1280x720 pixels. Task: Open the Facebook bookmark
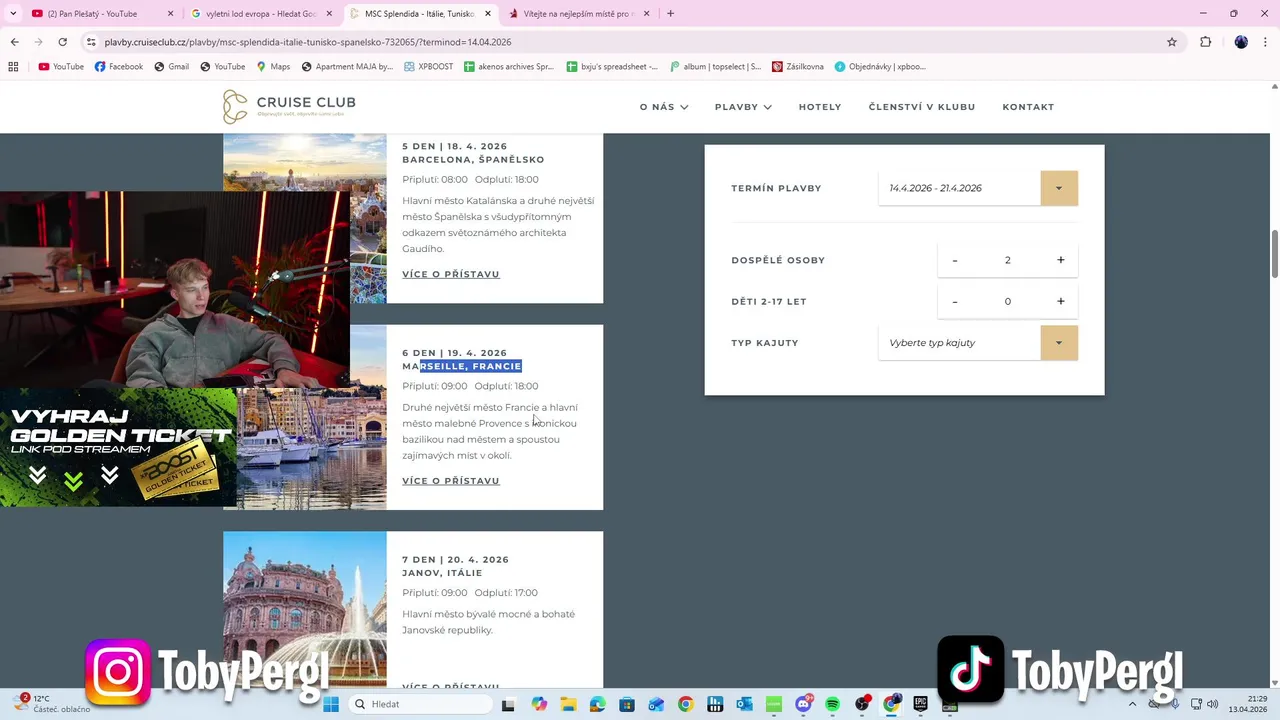pyautogui.click(x=118, y=67)
